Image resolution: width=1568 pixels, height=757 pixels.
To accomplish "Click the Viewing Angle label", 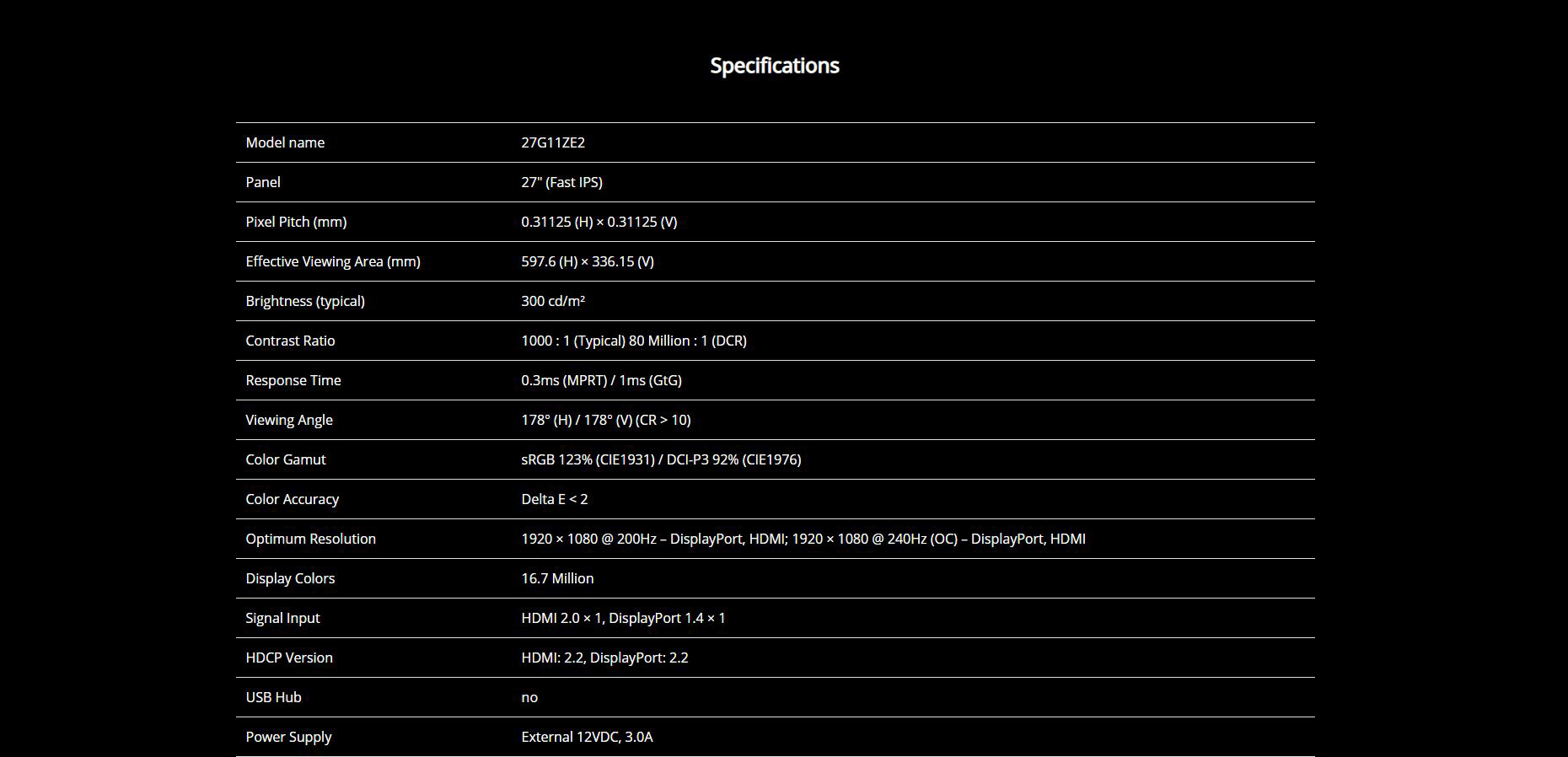I will click(x=289, y=420).
